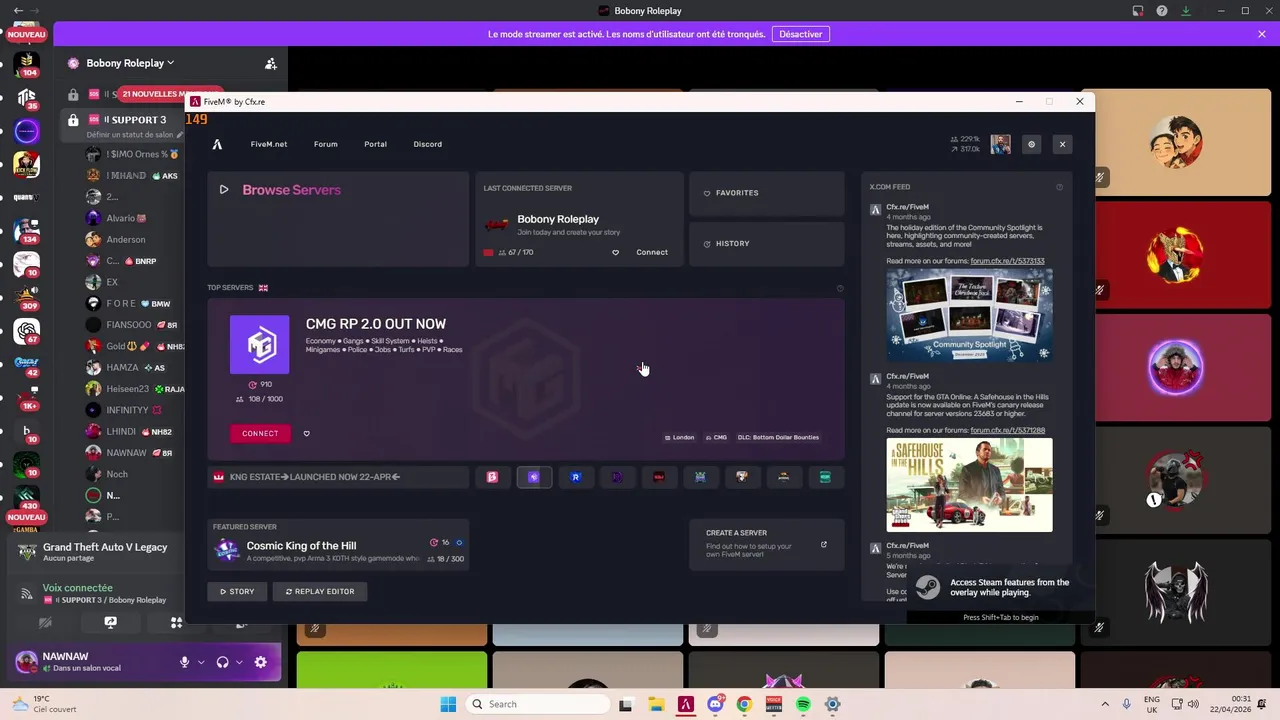Click the FiveM logo in launcher header

coord(217,144)
